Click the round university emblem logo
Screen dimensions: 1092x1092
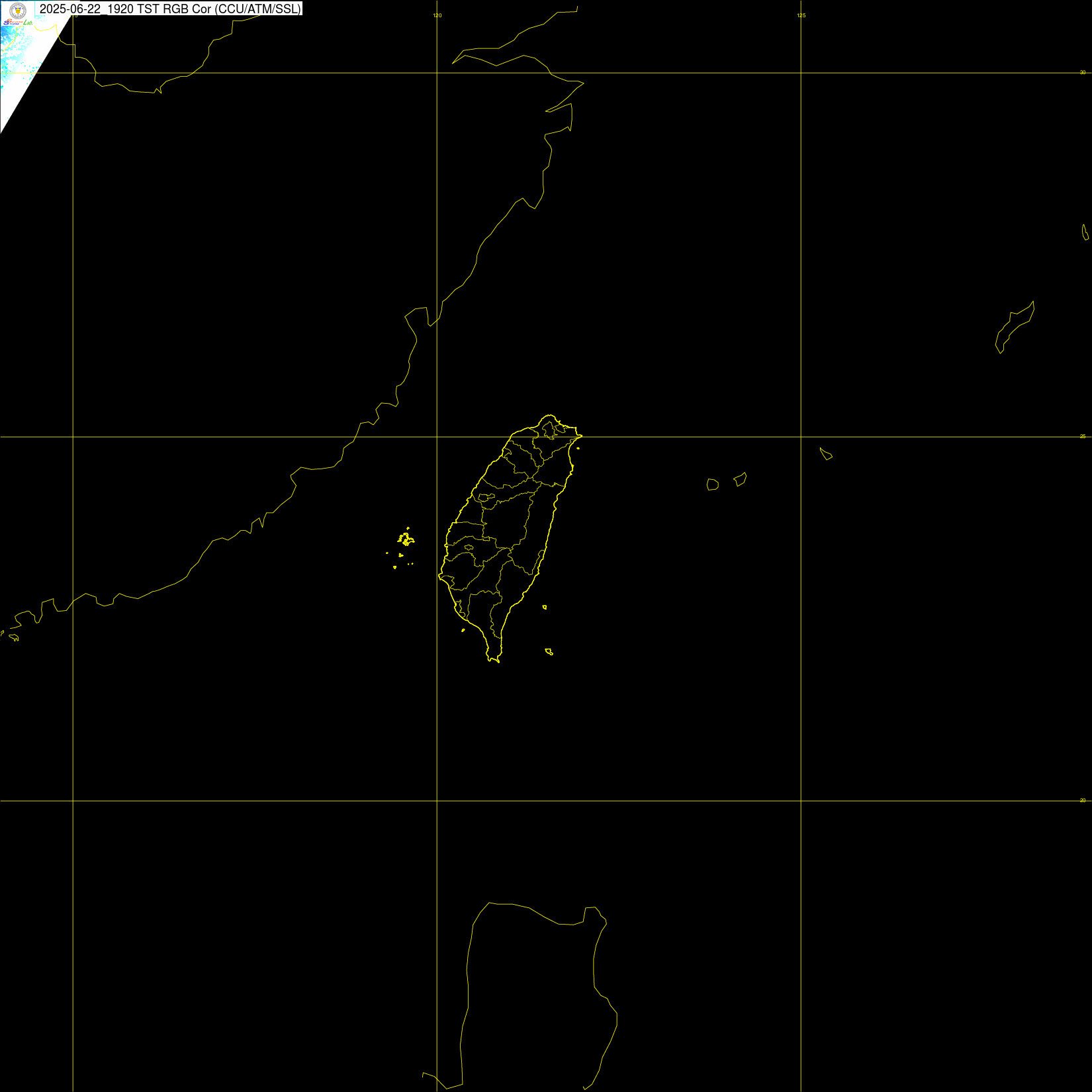pyautogui.click(x=18, y=10)
